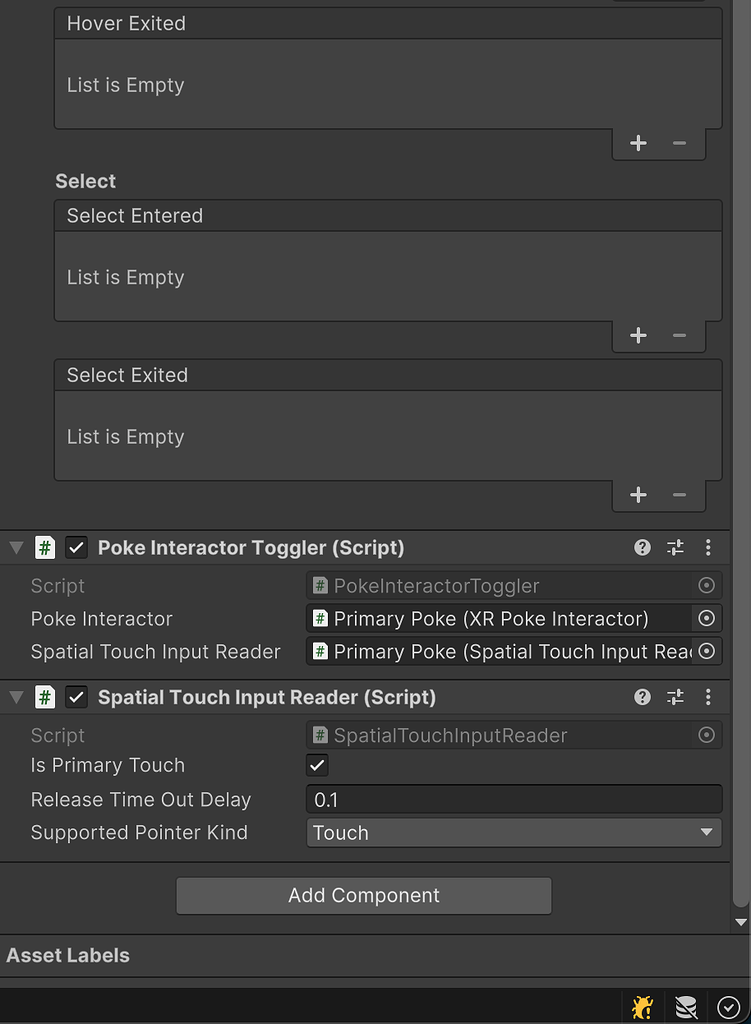Screen dimensions: 751x1024
Task: Open Poke Interactor Toggler kebab menu
Action: (x=708, y=547)
